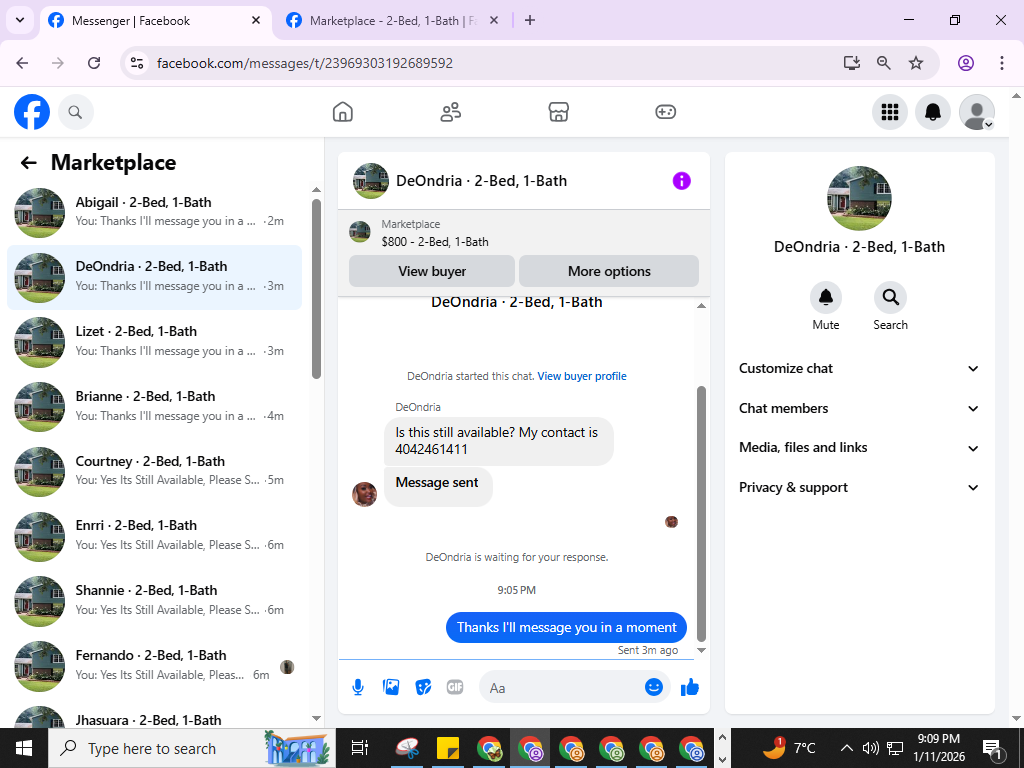The width and height of the screenshot is (1024, 768).
Task: Click the $800 - 2-Bed, 1-Bath listing banner
Action: click(524, 233)
